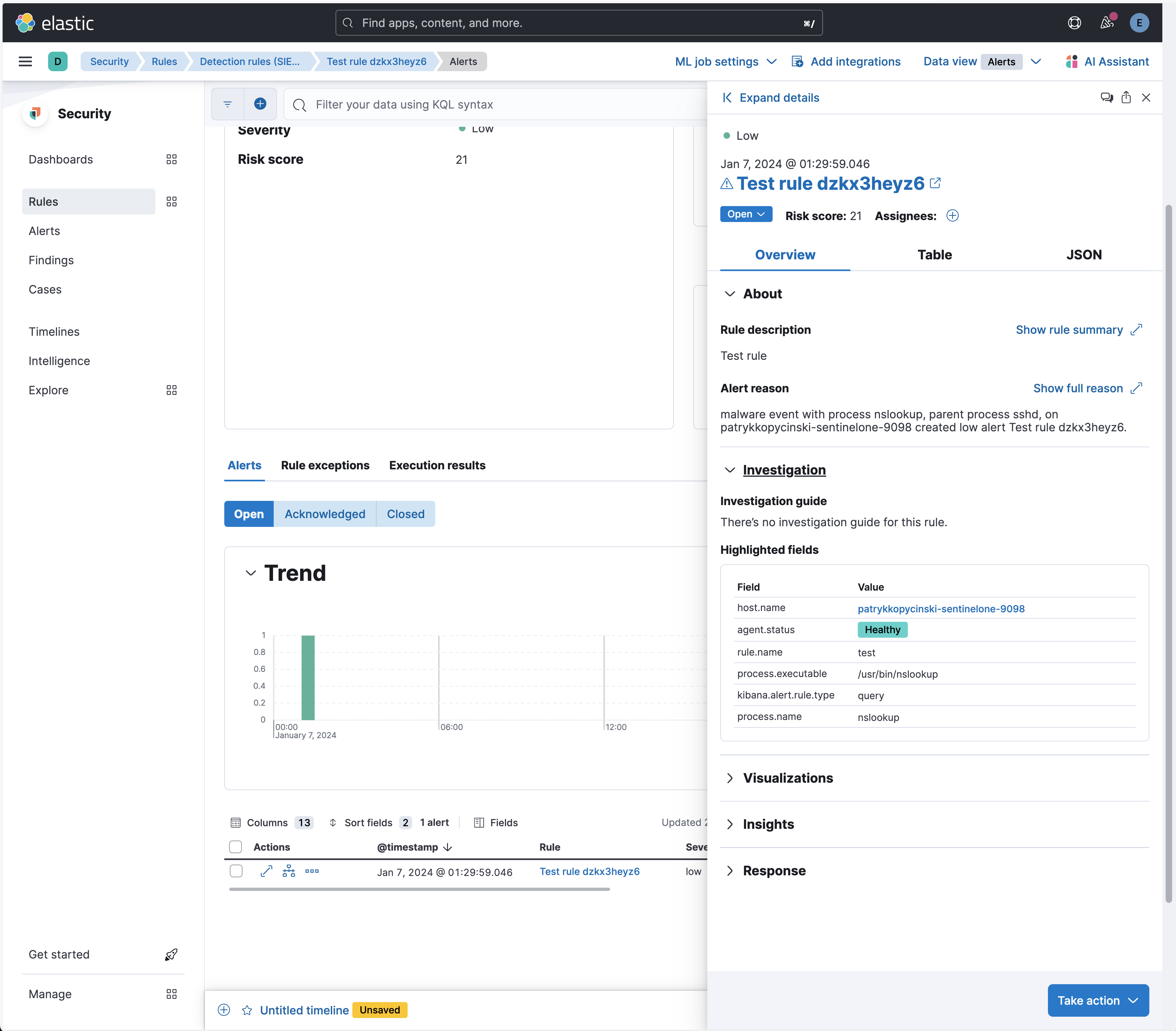Switch to the JSON tab
The image size is (1176, 1031).
click(1084, 255)
